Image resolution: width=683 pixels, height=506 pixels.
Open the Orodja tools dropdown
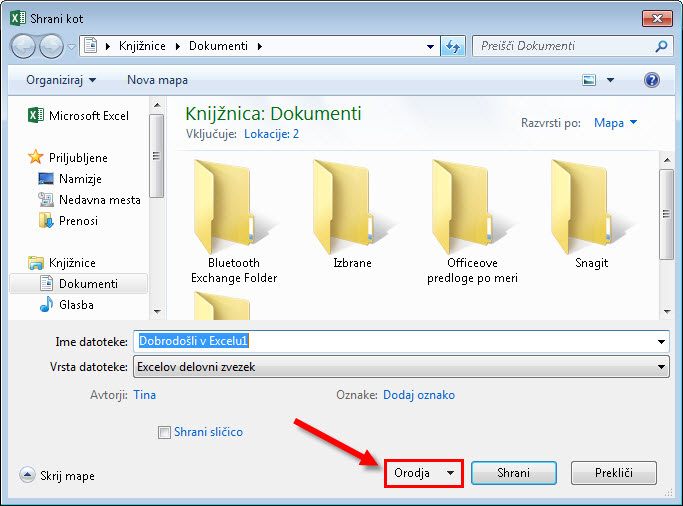(x=423, y=473)
